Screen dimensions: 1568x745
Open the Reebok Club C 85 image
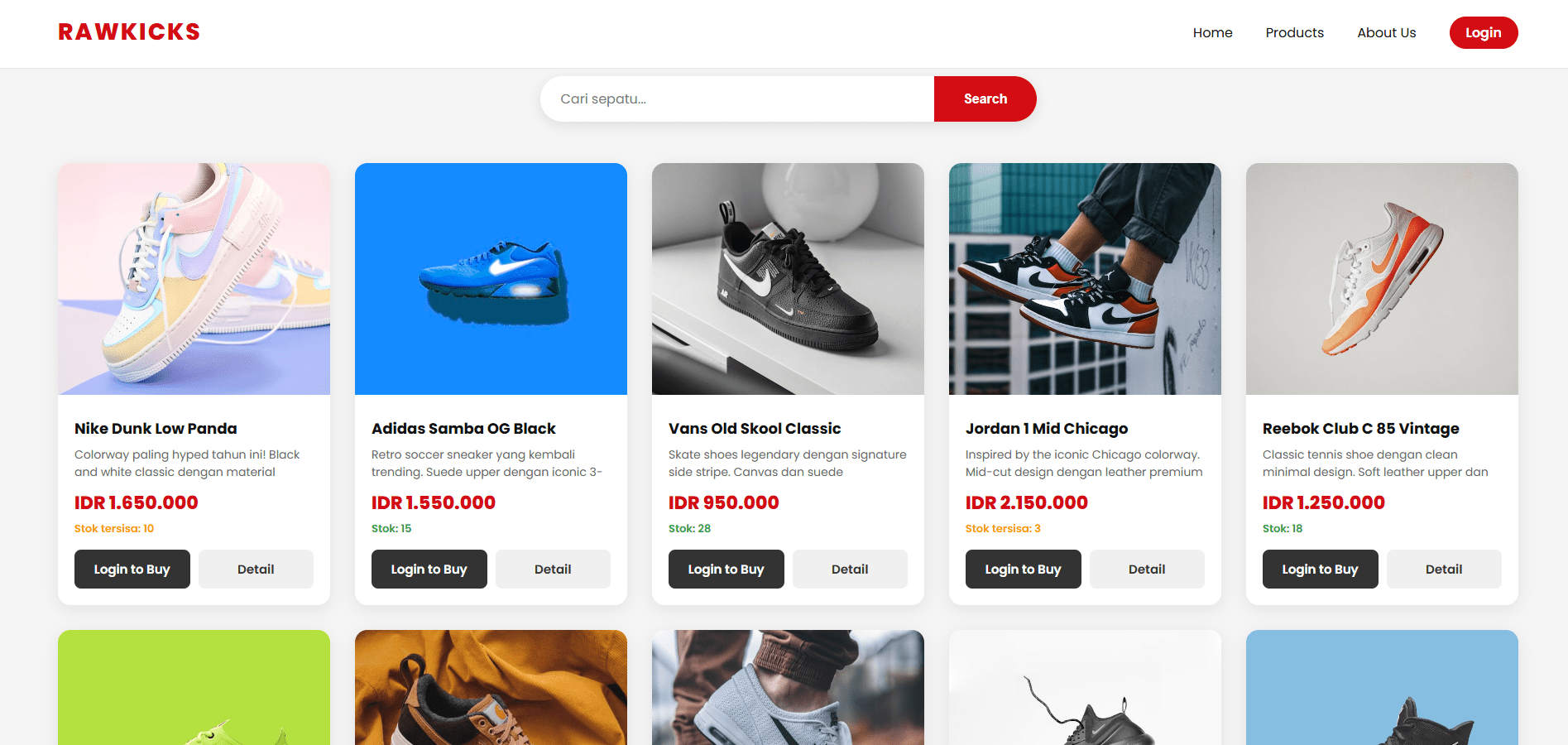click(x=1382, y=279)
